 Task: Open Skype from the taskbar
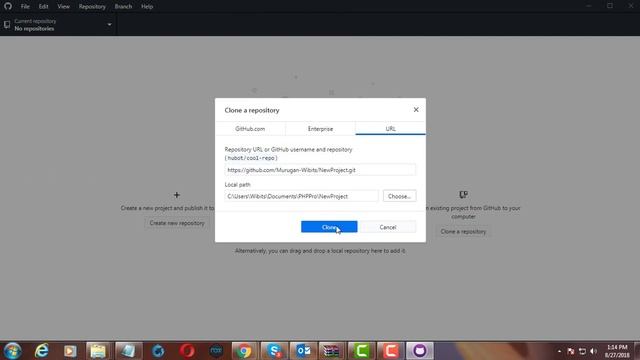274,351
